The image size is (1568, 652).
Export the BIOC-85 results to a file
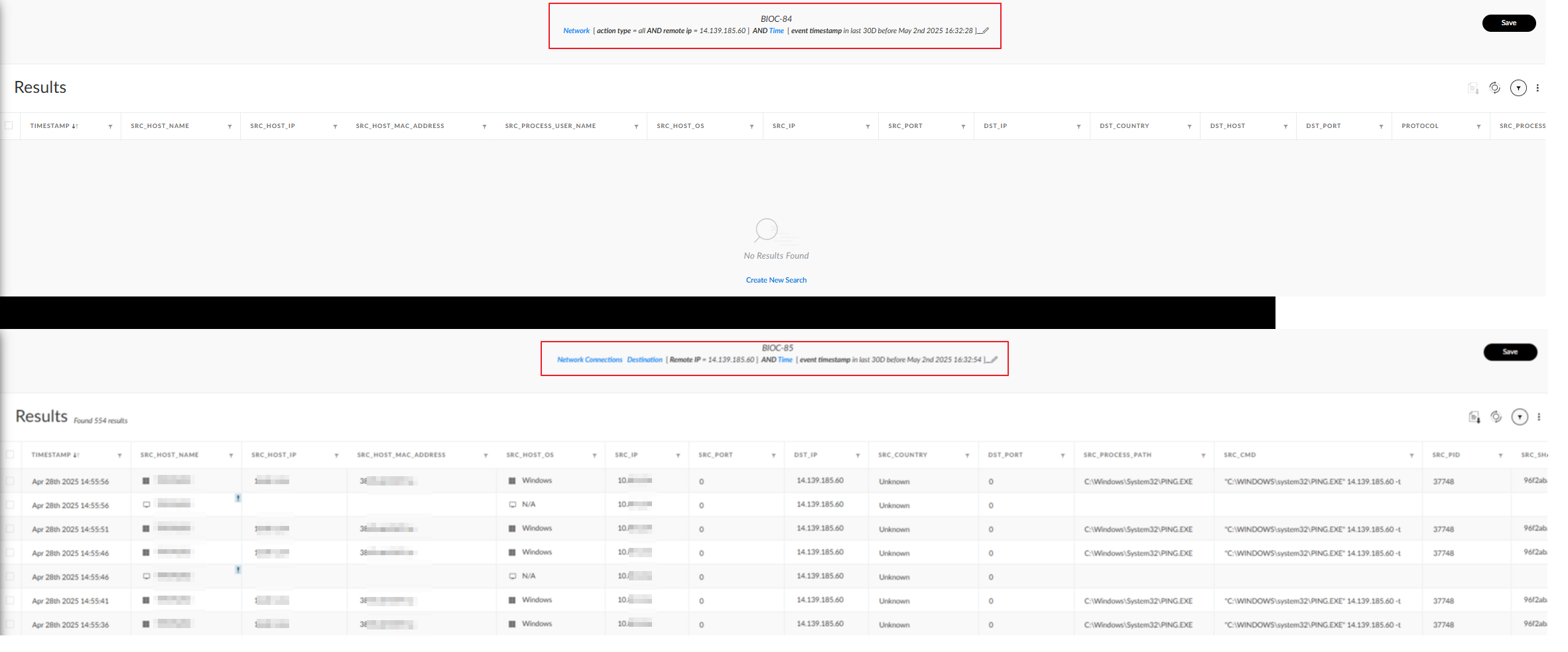tap(1475, 417)
